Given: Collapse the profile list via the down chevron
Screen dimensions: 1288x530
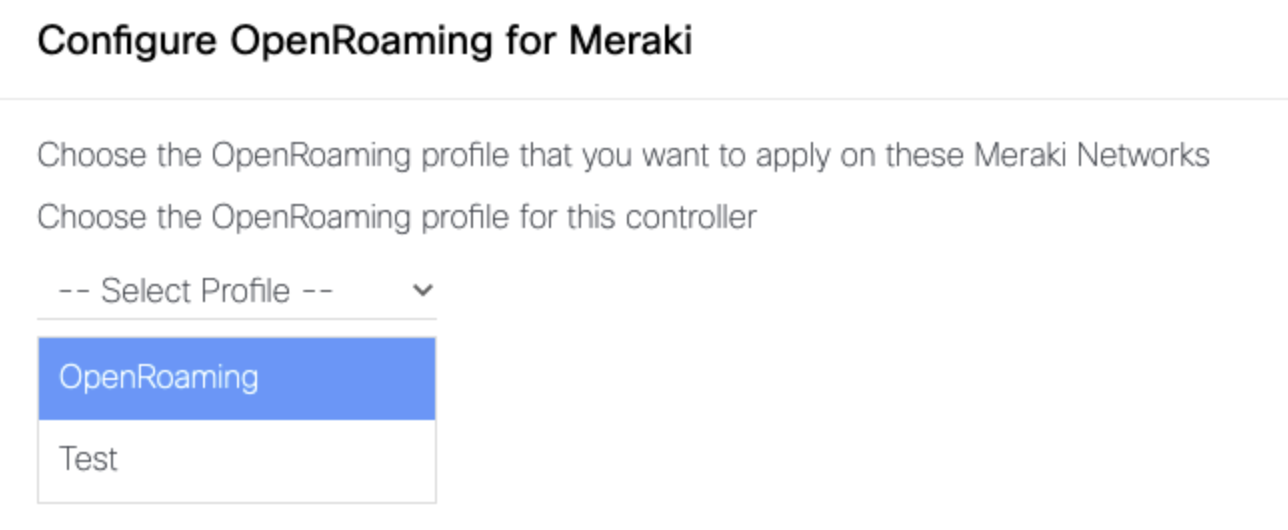Looking at the screenshot, I should [423, 291].
